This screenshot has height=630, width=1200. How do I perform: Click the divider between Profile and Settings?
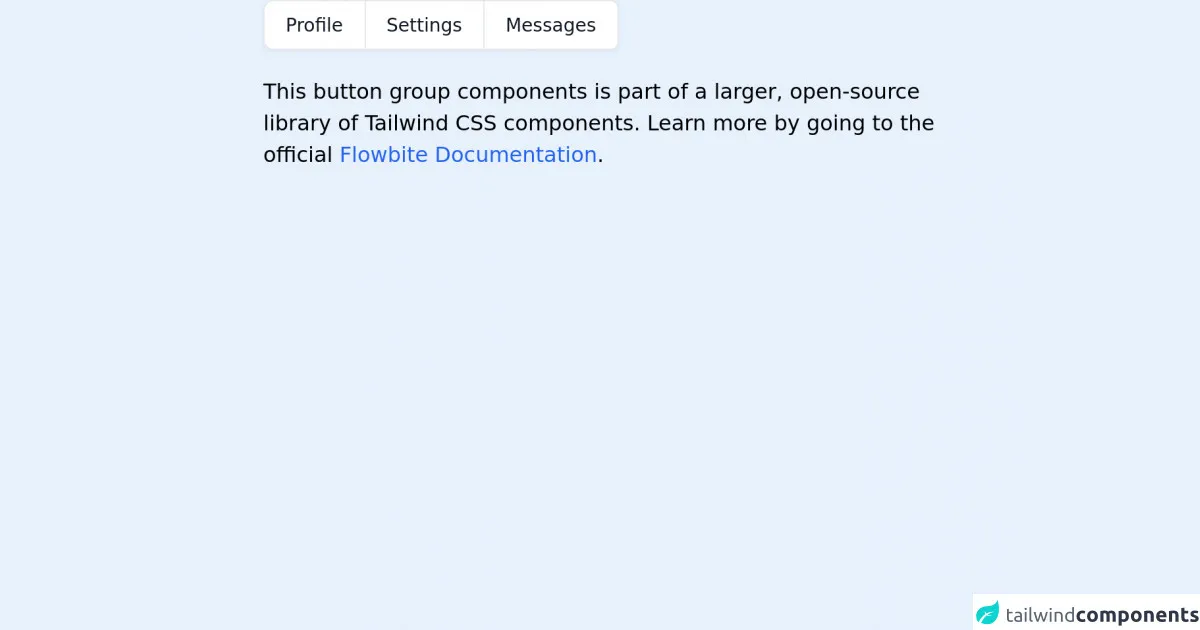click(365, 25)
